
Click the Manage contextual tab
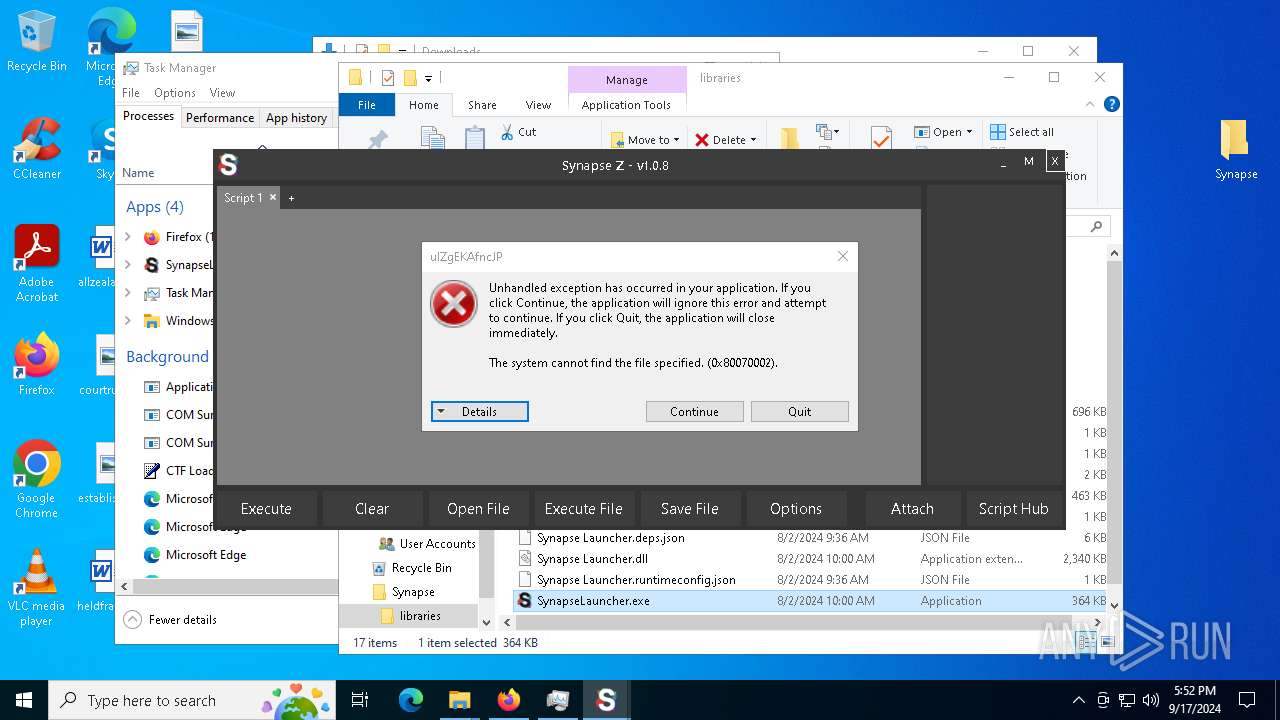point(626,80)
